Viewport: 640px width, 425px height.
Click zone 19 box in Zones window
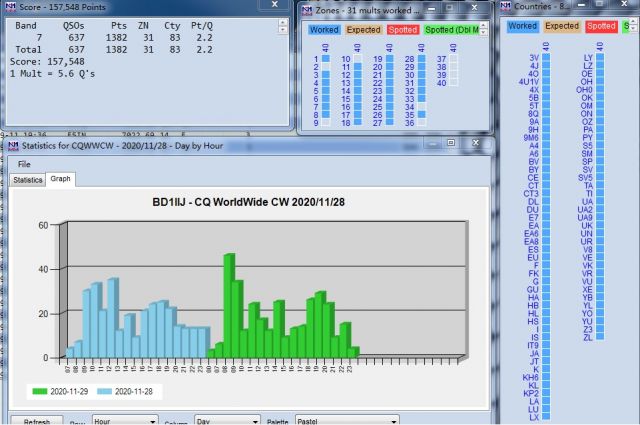pyautogui.click(x=389, y=58)
